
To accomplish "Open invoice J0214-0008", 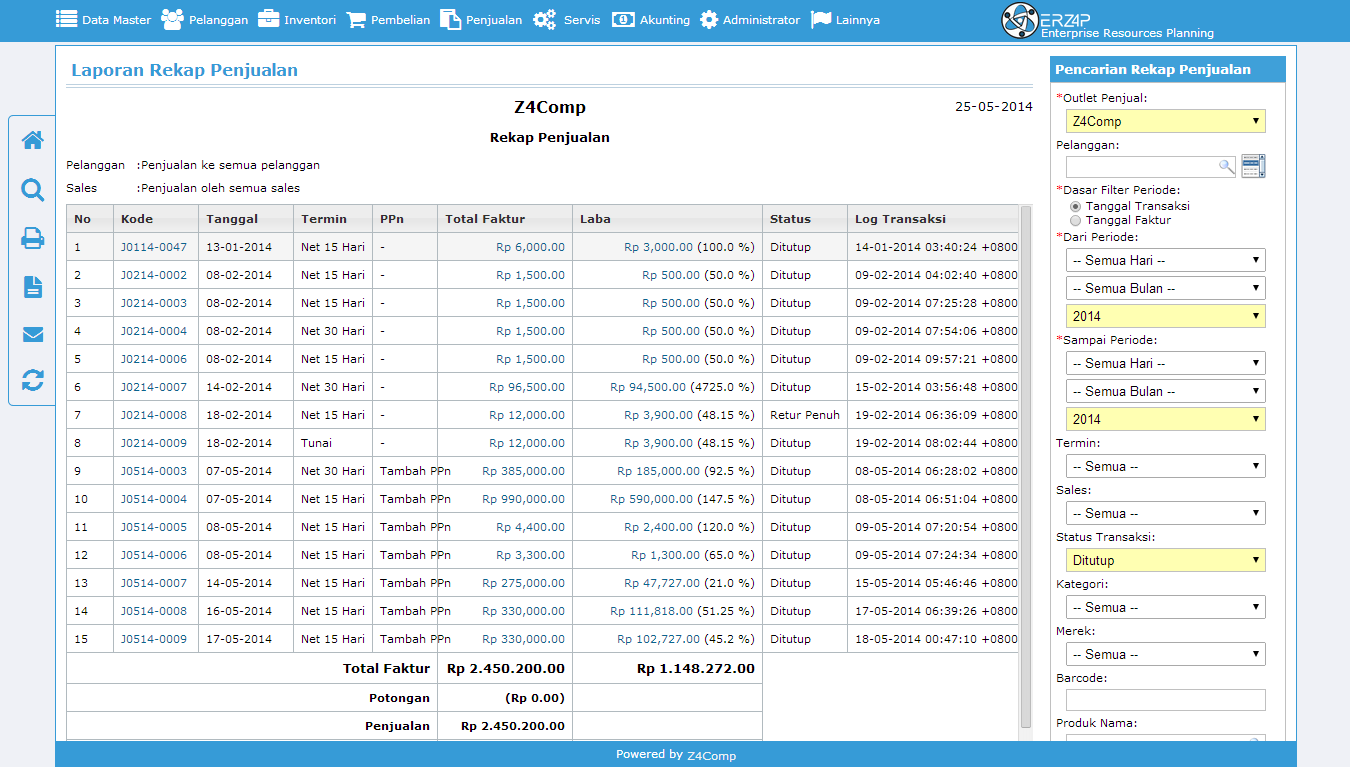I will (x=154, y=415).
